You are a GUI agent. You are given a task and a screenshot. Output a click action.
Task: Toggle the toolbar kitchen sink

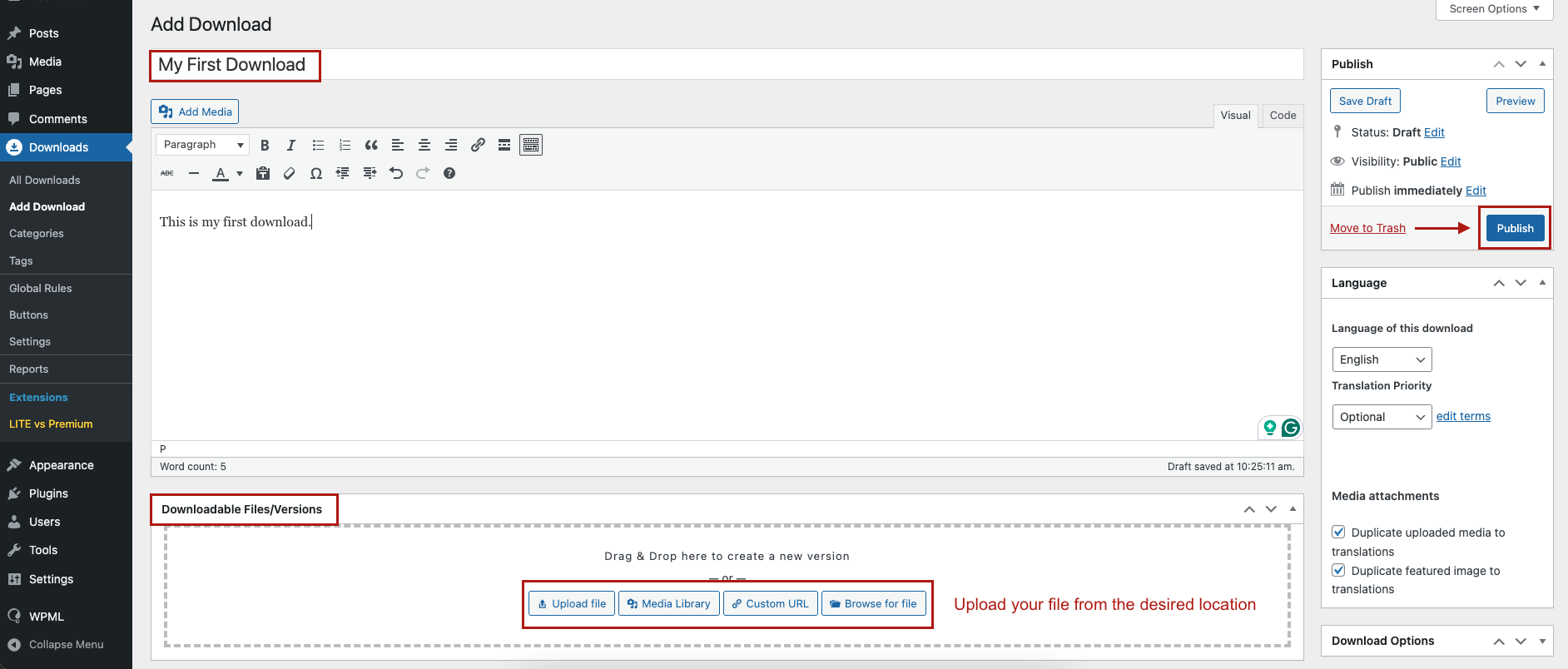click(531, 145)
